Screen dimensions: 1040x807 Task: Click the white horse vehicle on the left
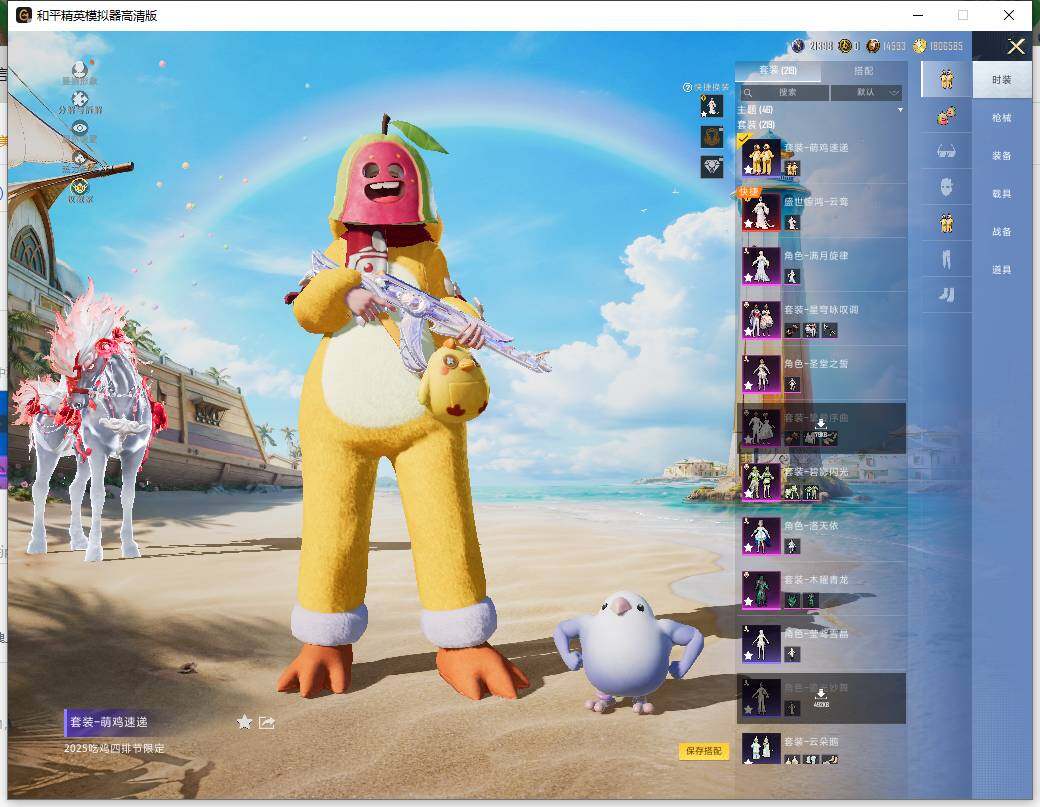[90, 424]
